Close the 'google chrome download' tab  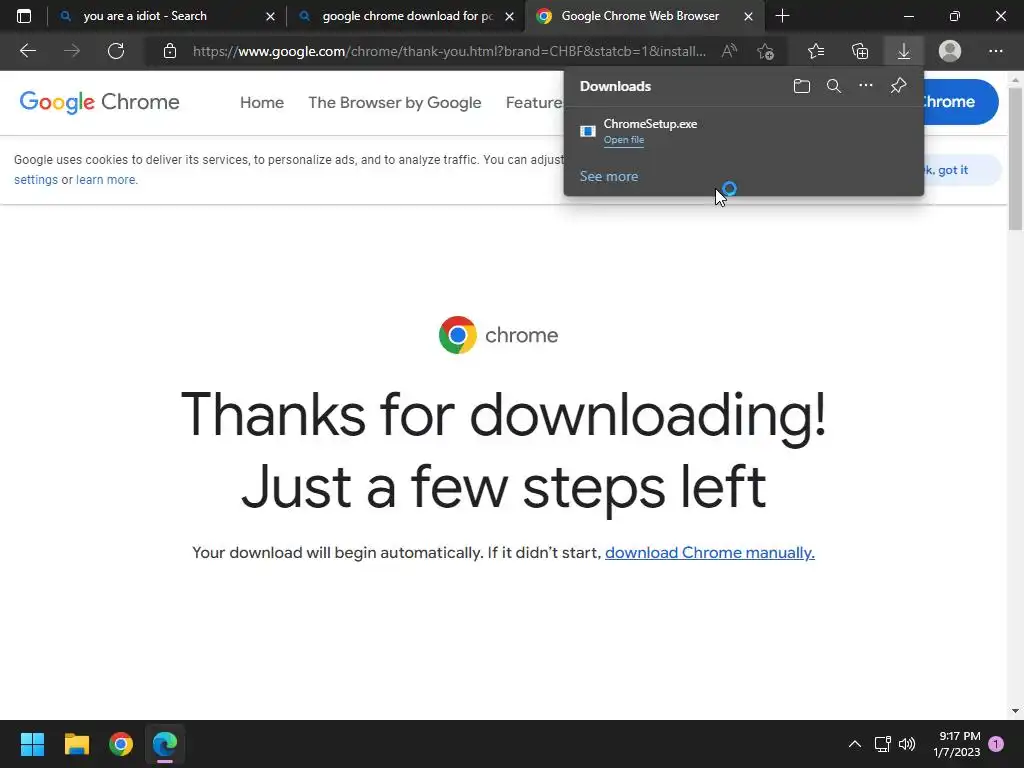[x=509, y=16]
